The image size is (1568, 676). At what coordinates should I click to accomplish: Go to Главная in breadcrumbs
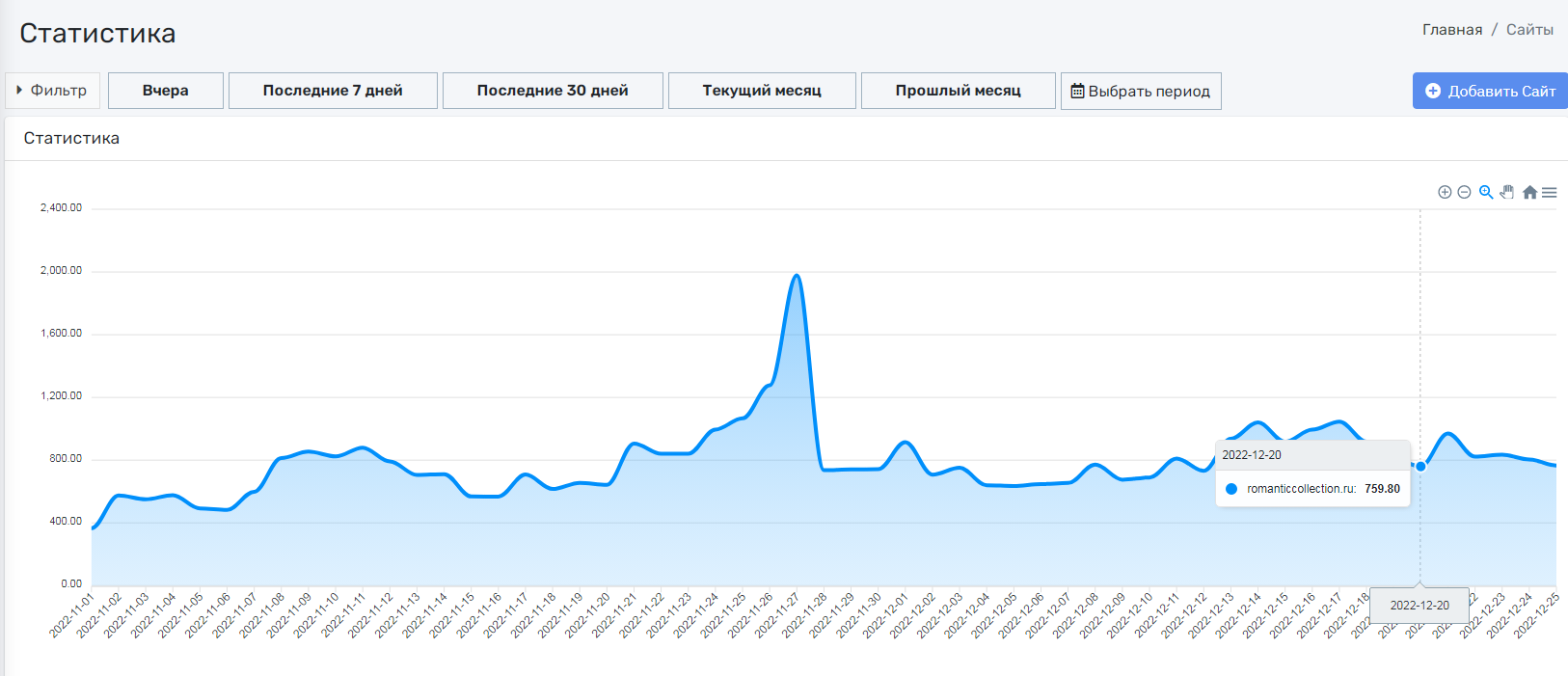pyautogui.click(x=1451, y=30)
